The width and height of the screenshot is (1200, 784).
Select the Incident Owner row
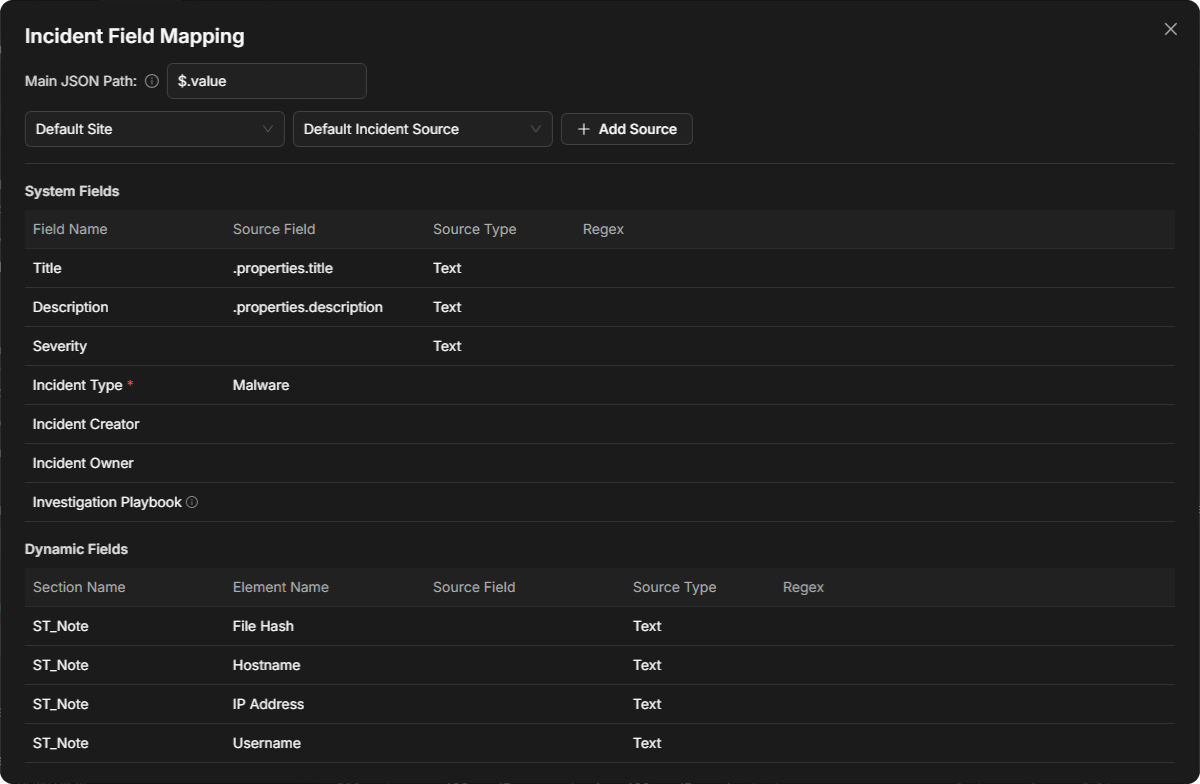tap(600, 463)
